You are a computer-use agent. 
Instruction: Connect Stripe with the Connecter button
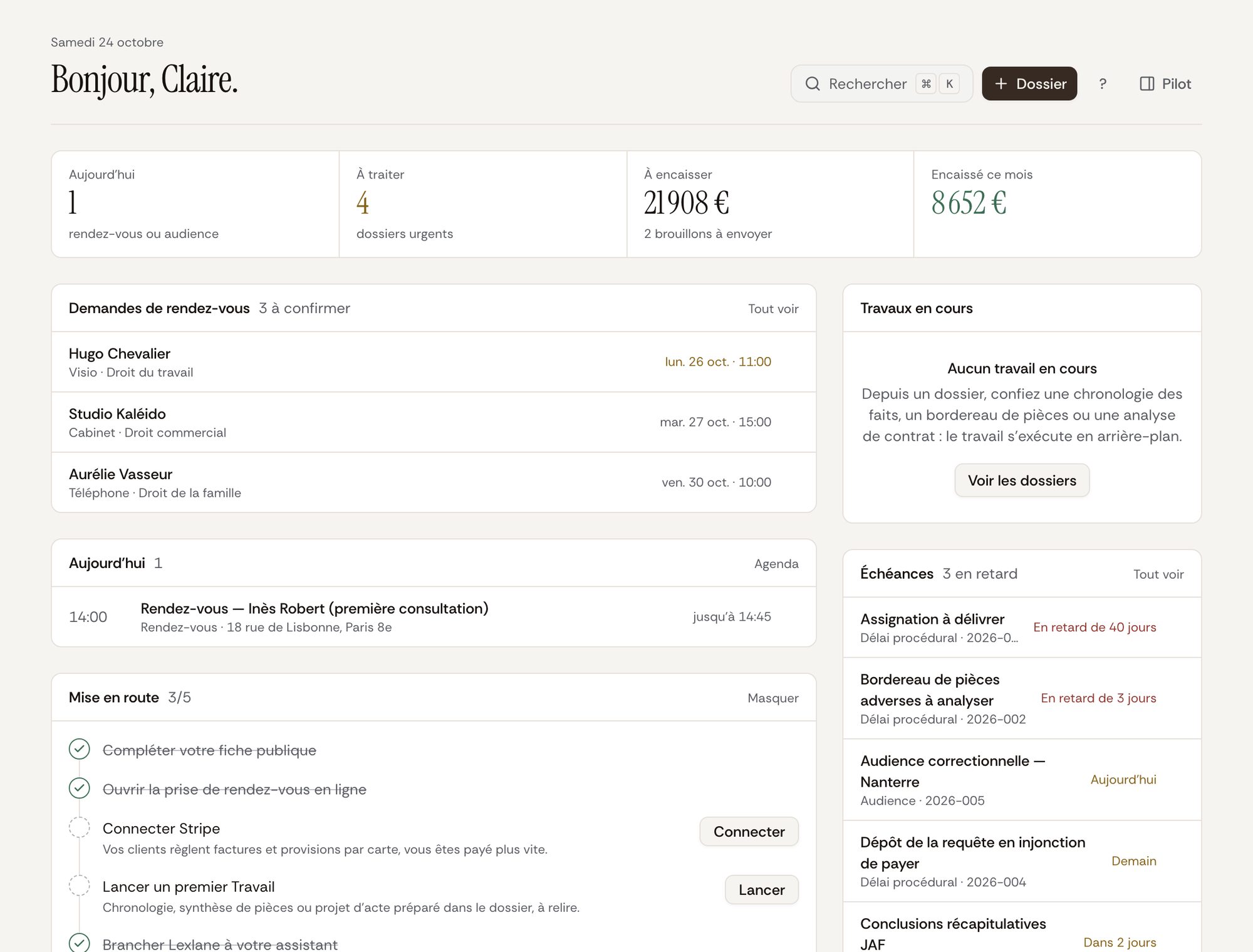(x=749, y=832)
